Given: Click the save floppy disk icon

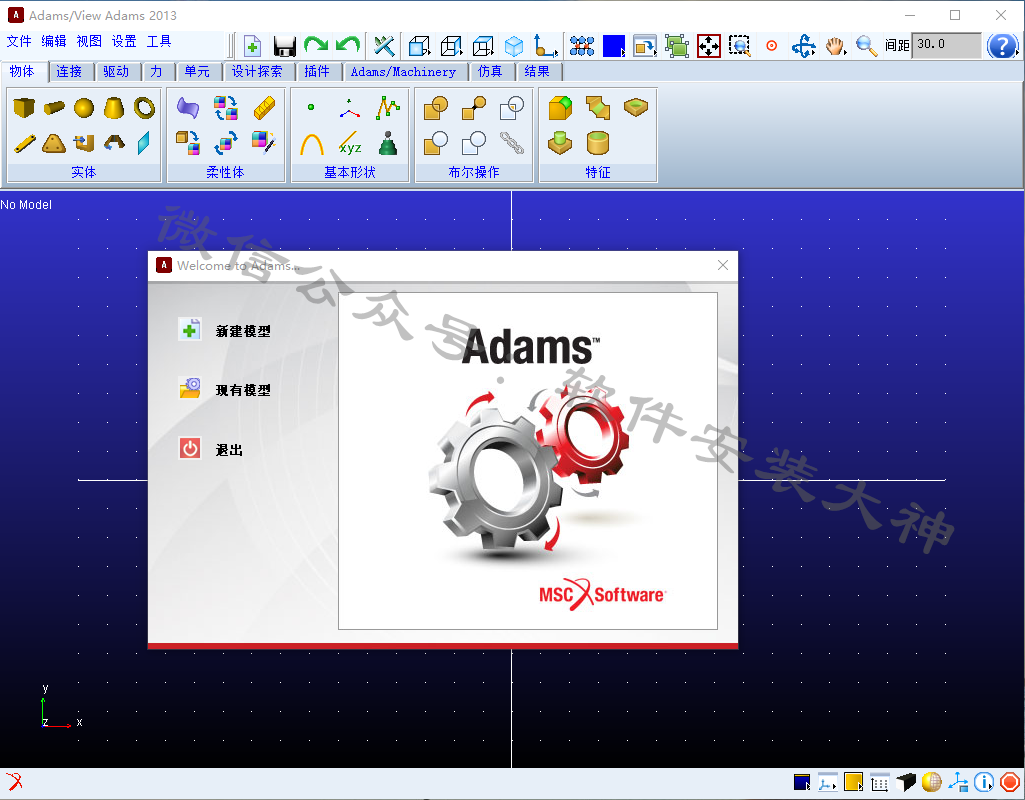Looking at the screenshot, I should [284, 46].
